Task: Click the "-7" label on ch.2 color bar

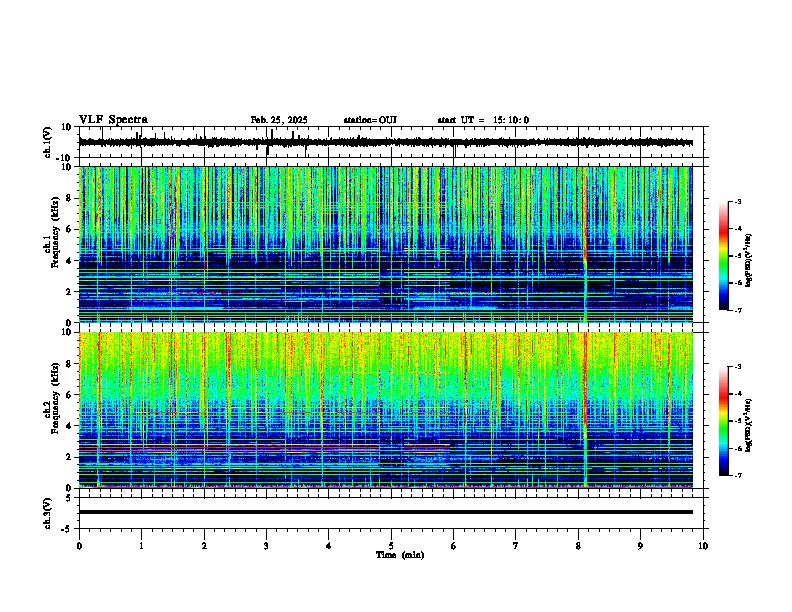Action: point(738,476)
